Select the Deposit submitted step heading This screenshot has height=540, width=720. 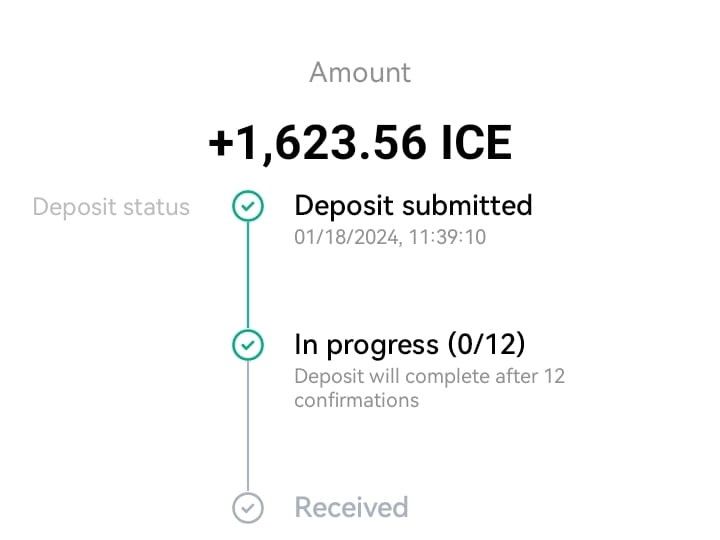(413, 205)
